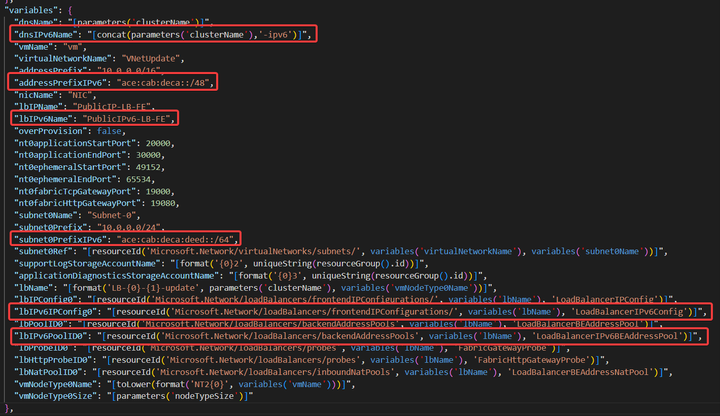This screenshot has width=720, height=416.
Task: Click the "subnet0Name" variable key
Action: (46, 215)
